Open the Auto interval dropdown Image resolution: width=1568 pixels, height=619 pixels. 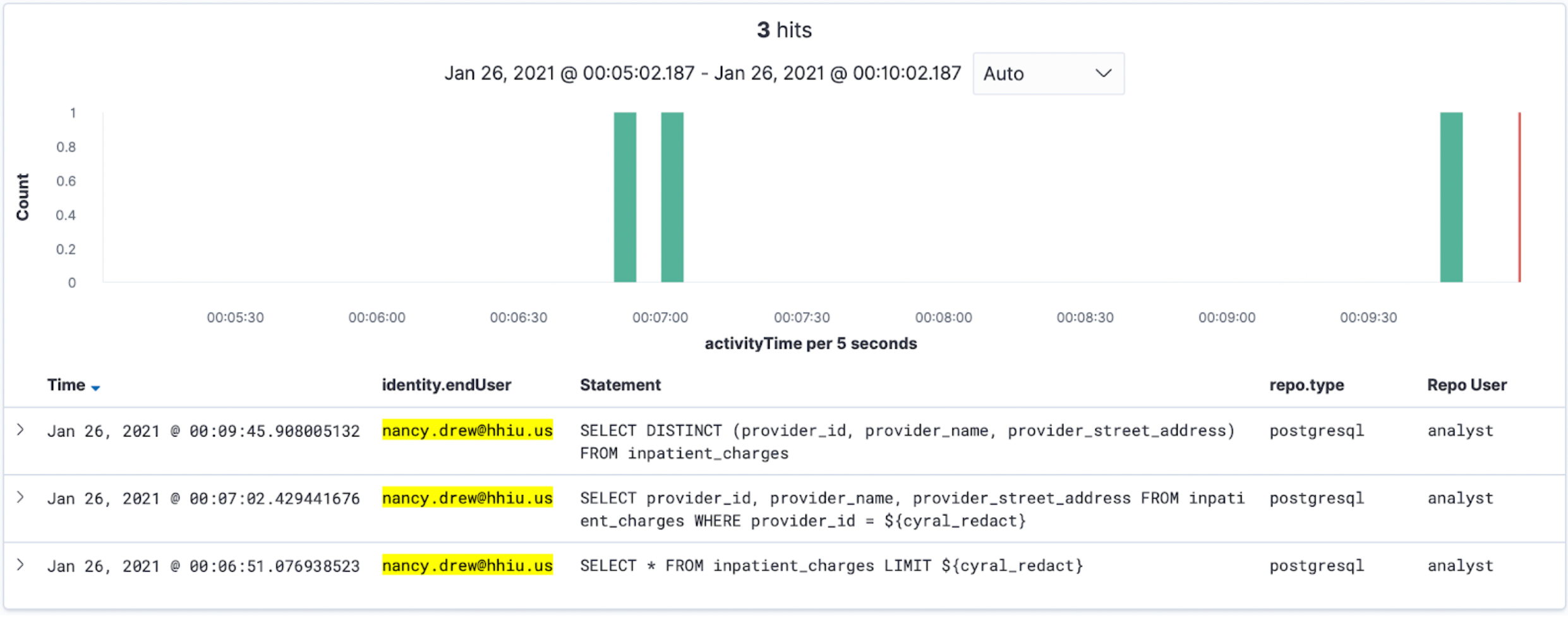[1048, 74]
